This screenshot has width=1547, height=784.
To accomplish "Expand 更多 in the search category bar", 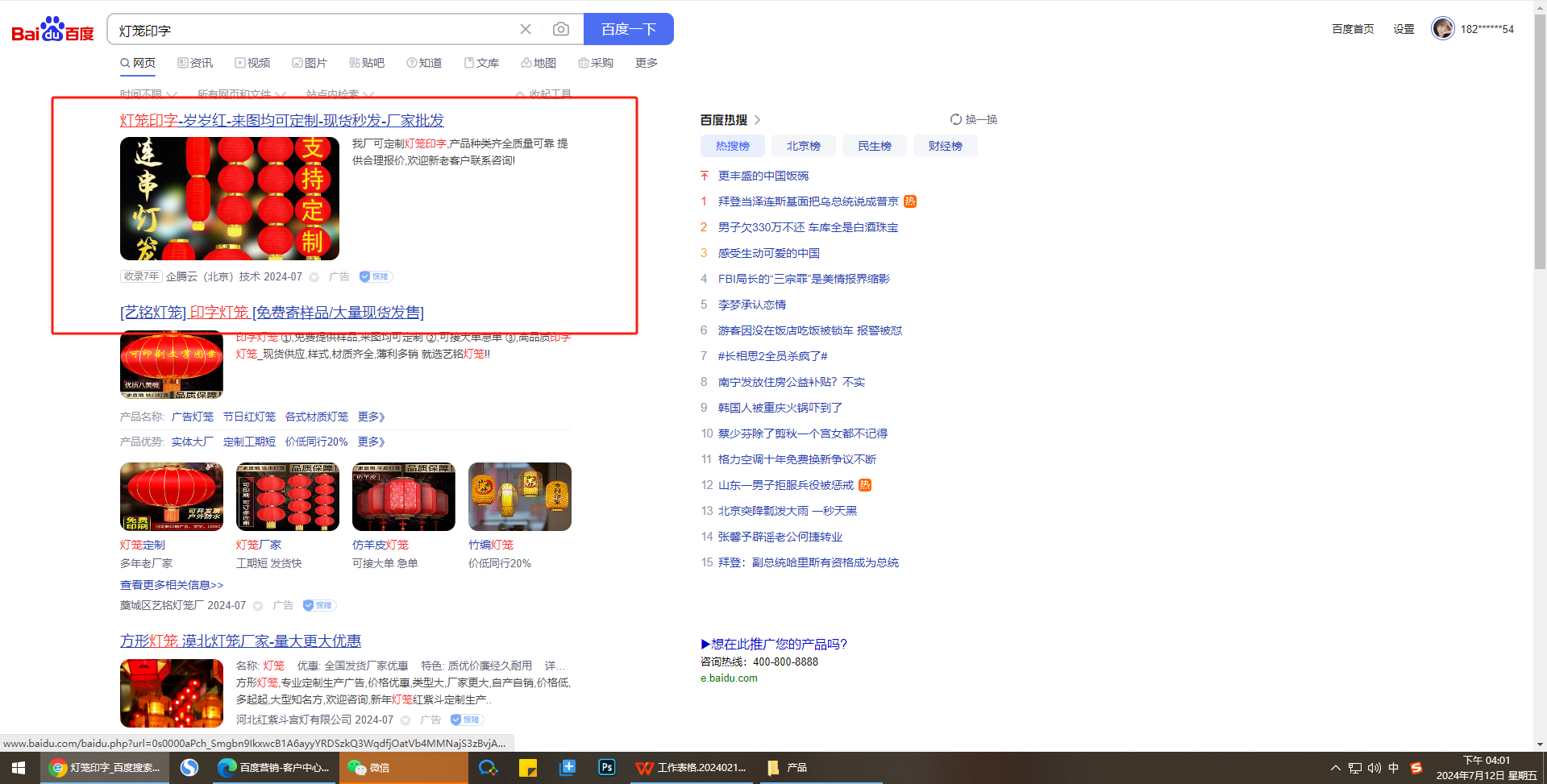I will pos(647,63).
